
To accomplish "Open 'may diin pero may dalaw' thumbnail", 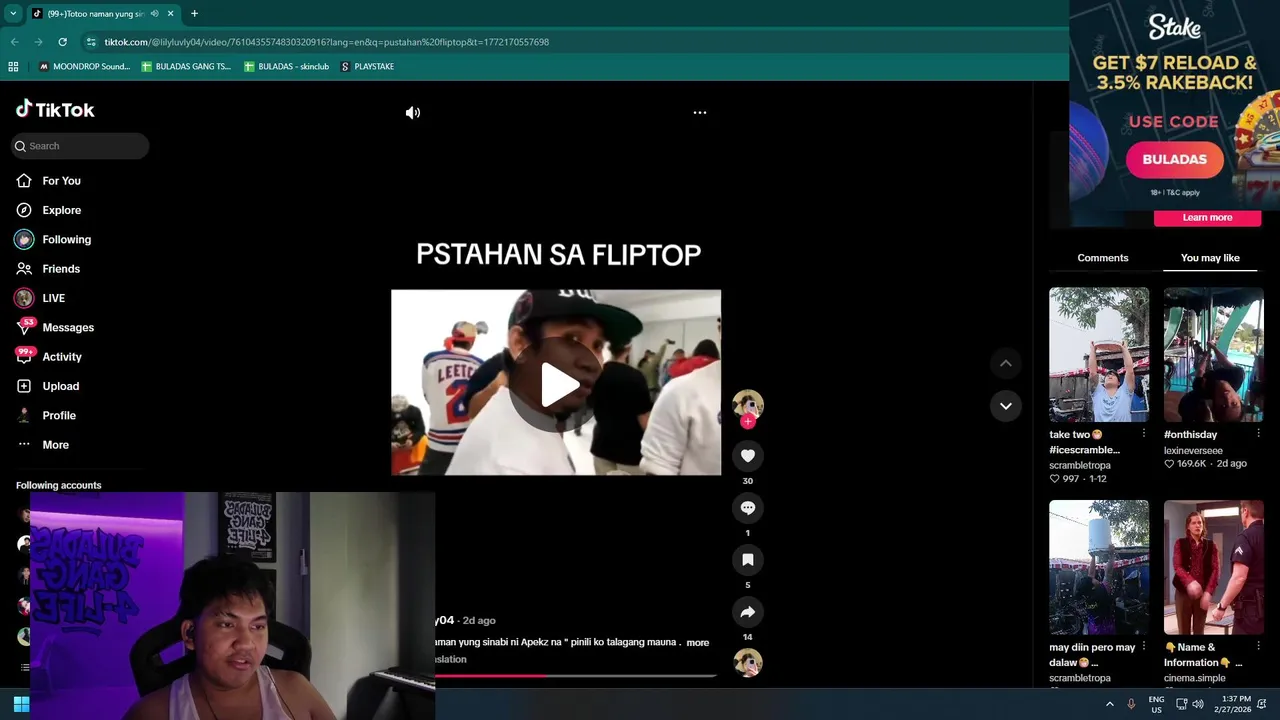I will (x=1099, y=567).
